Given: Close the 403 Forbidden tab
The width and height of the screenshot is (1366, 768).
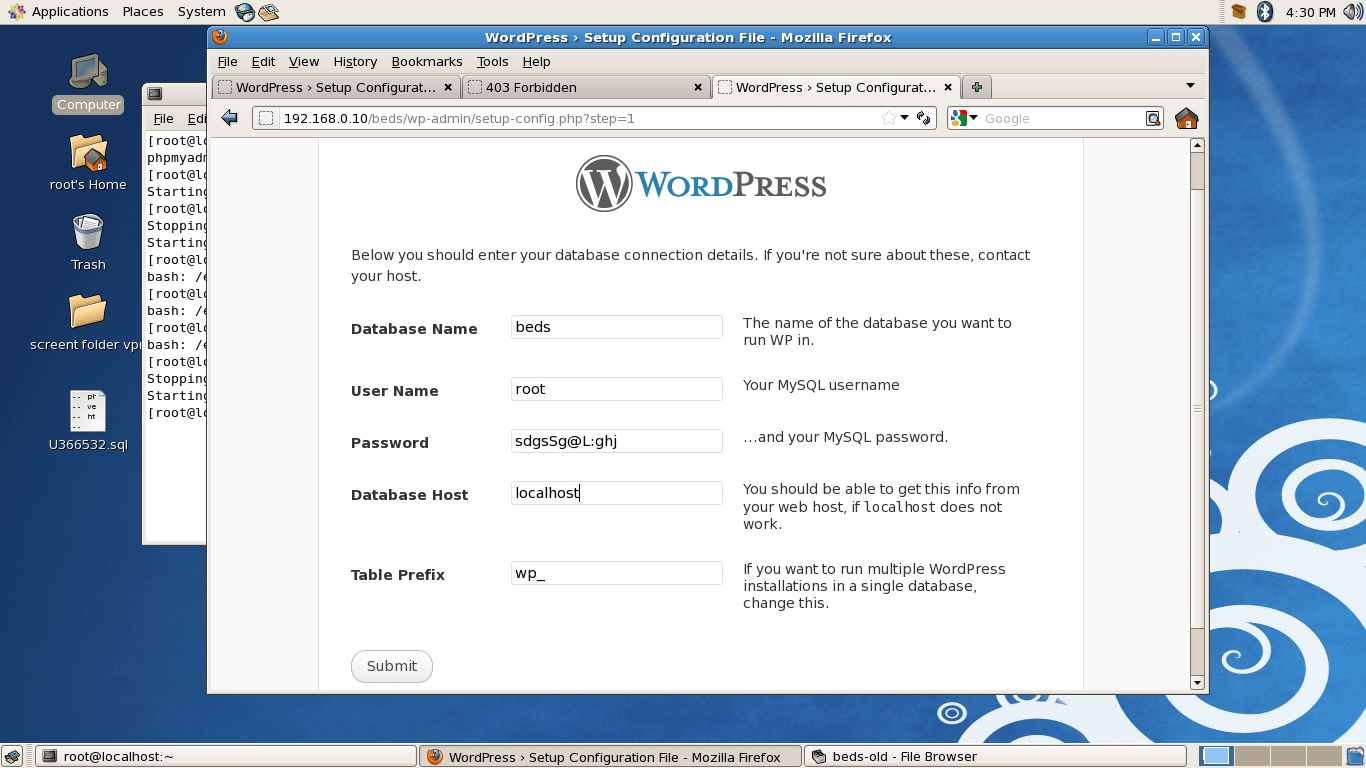Looking at the screenshot, I should click(698, 87).
